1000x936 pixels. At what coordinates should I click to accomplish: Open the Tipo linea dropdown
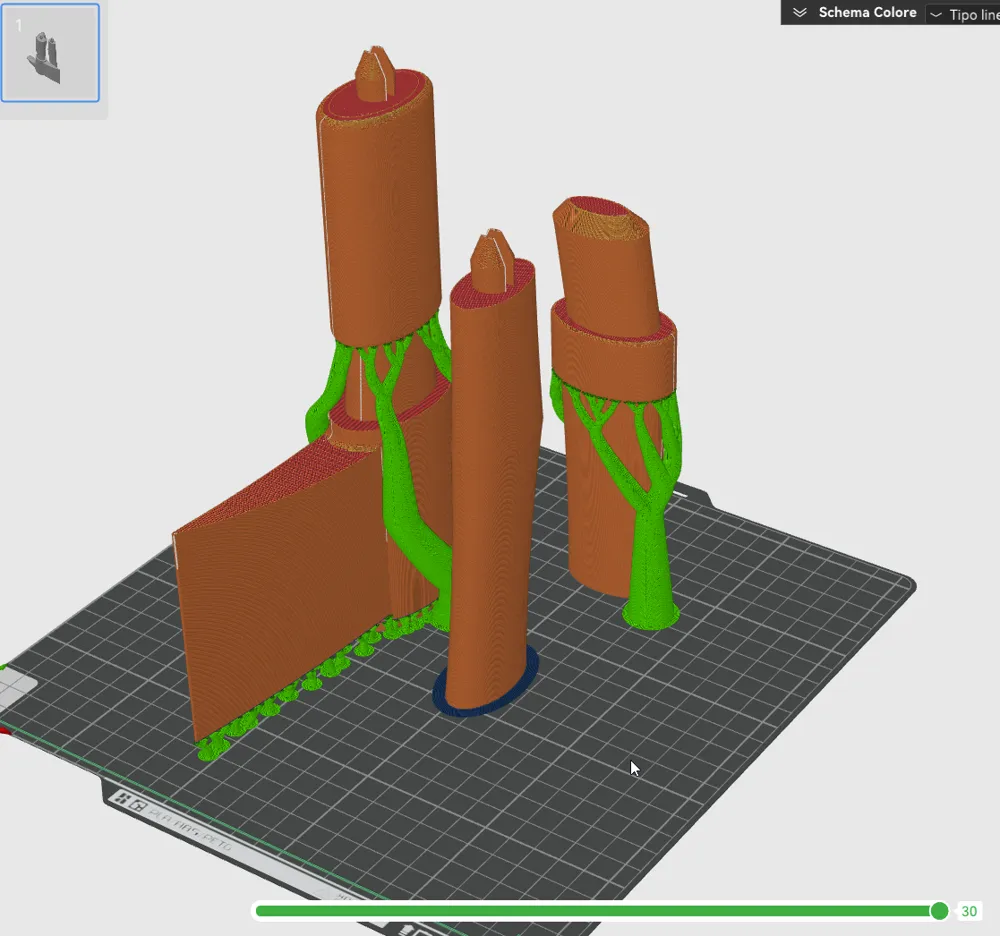pyautogui.click(x=964, y=14)
